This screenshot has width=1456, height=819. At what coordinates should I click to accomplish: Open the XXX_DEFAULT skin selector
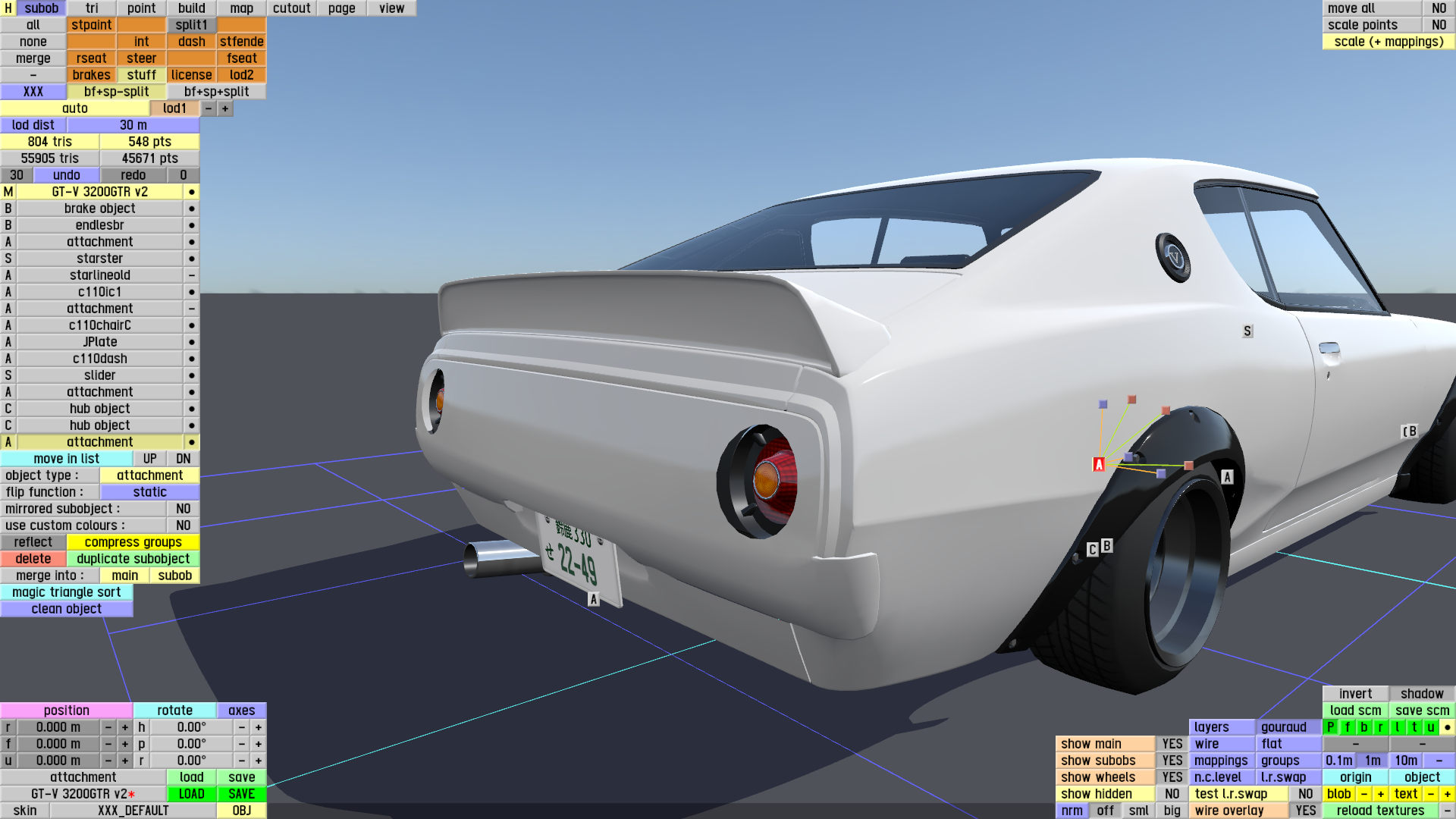point(133,811)
